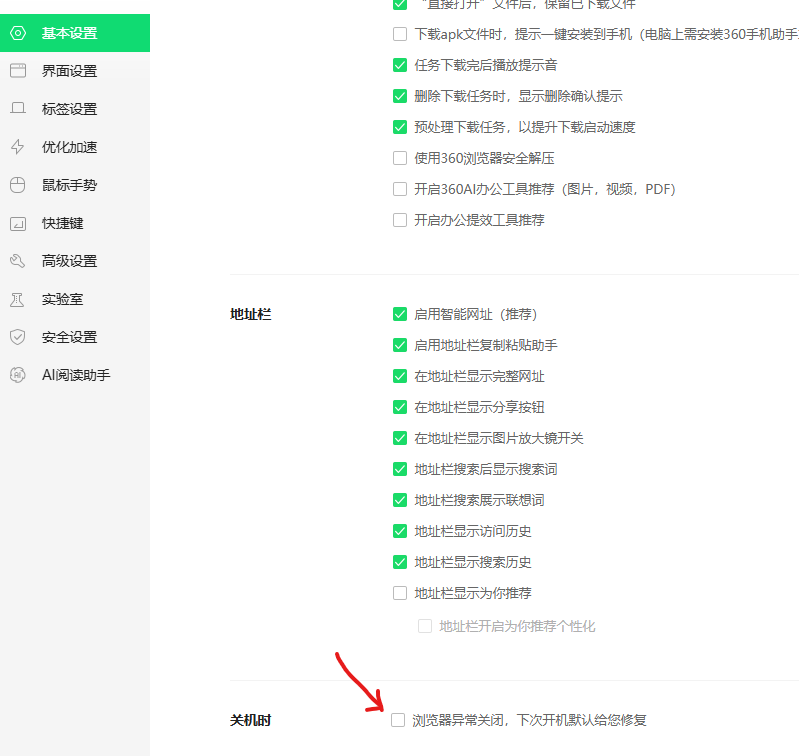The height and width of the screenshot is (756, 799).
Task: Uncheck 启用智能网址（推荐）
Action: click(400, 314)
